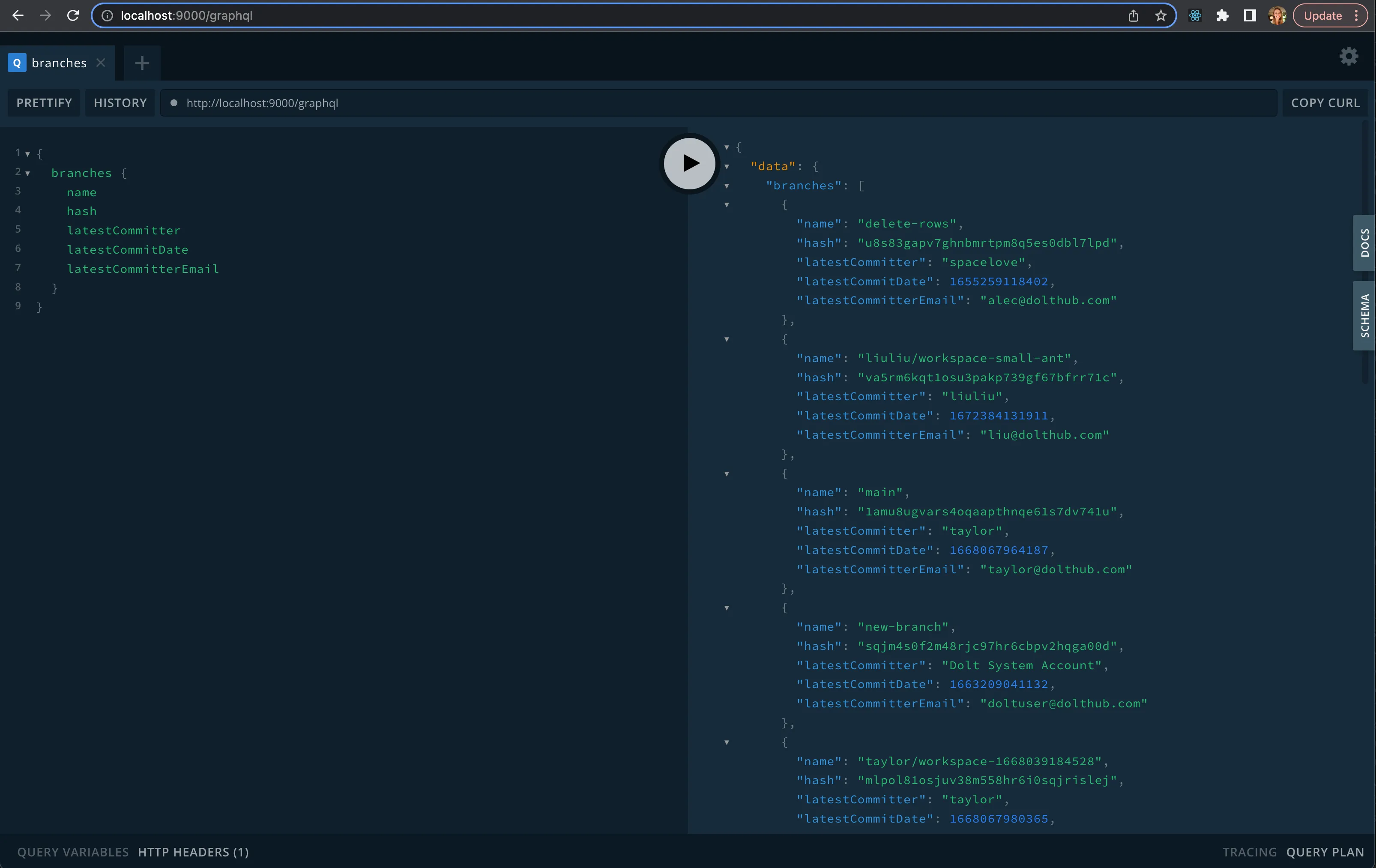Prettify the query with PRETTIFY
This screenshot has width=1376, height=868.
click(x=44, y=103)
